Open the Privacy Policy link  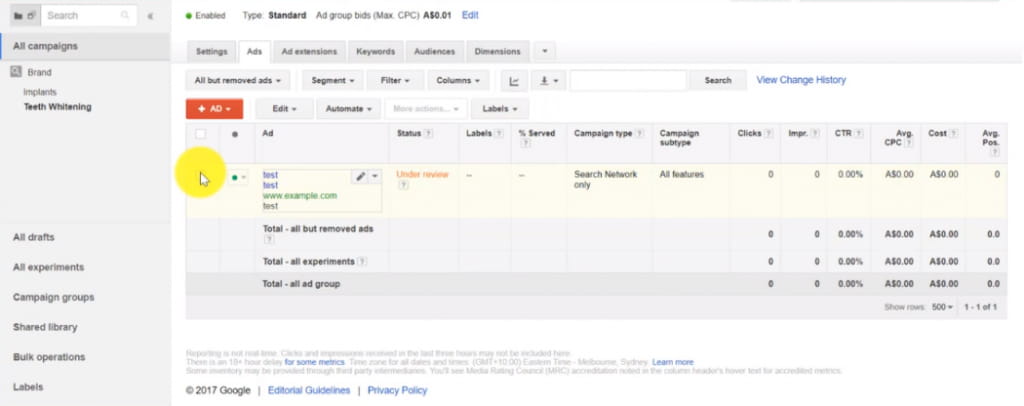397,390
